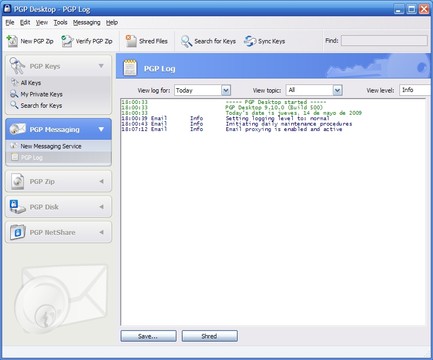Click the 'Initiating daily maintenance procedures' line
This screenshot has width=433, height=360.
289,123
